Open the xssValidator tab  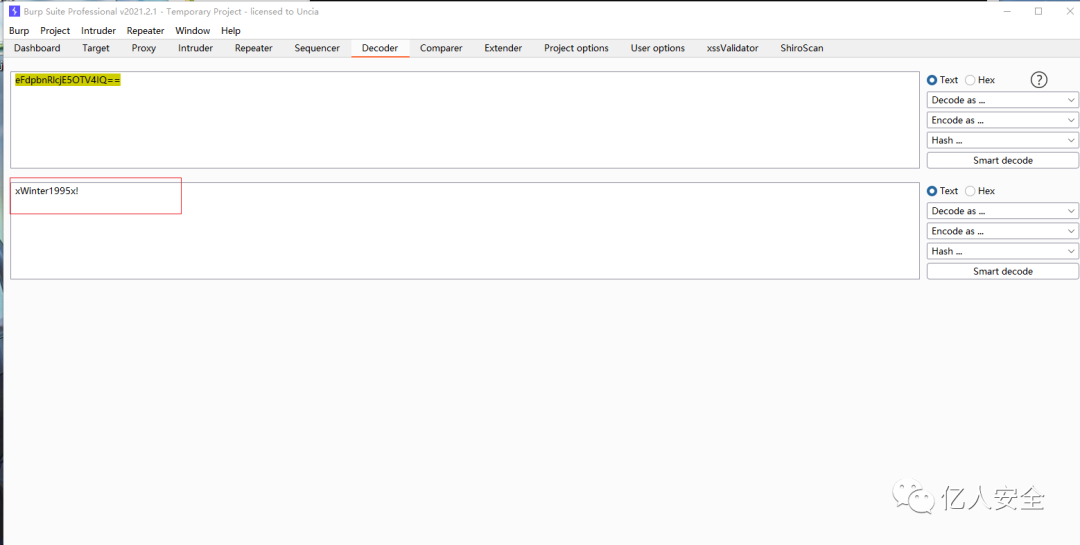[x=732, y=48]
